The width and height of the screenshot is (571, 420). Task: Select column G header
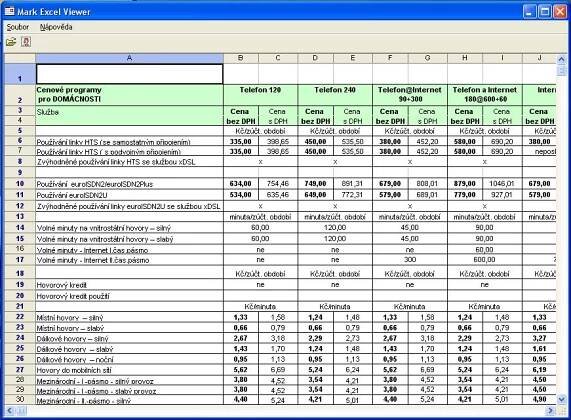[x=428, y=58]
